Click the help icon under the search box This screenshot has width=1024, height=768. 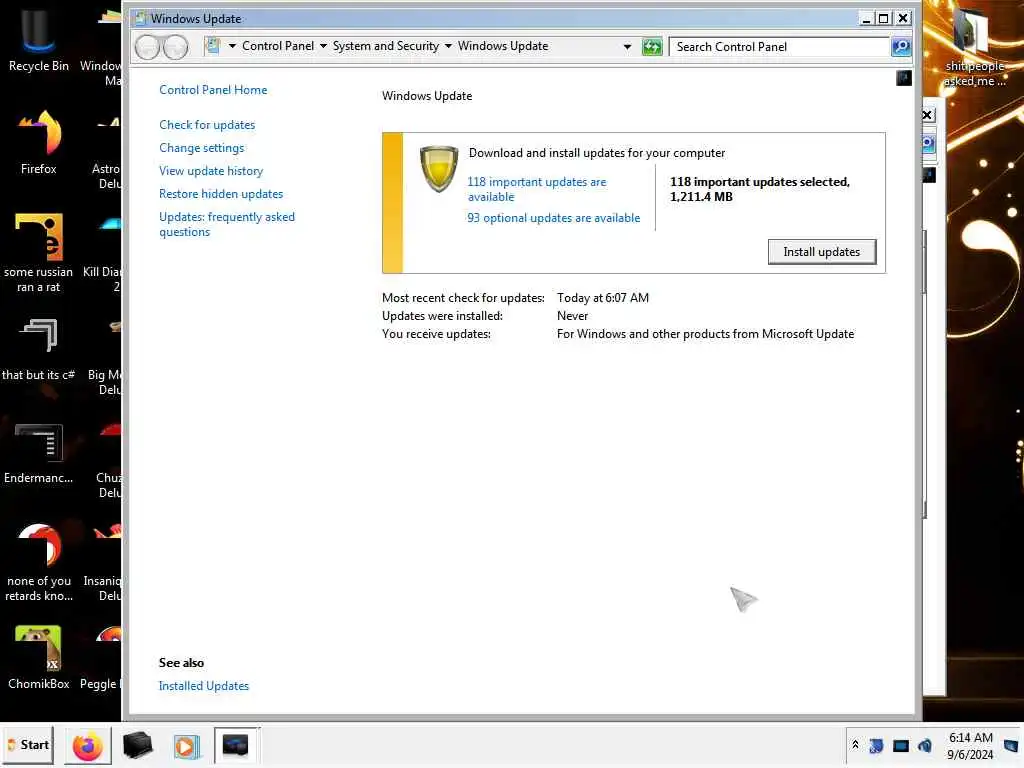point(904,78)
